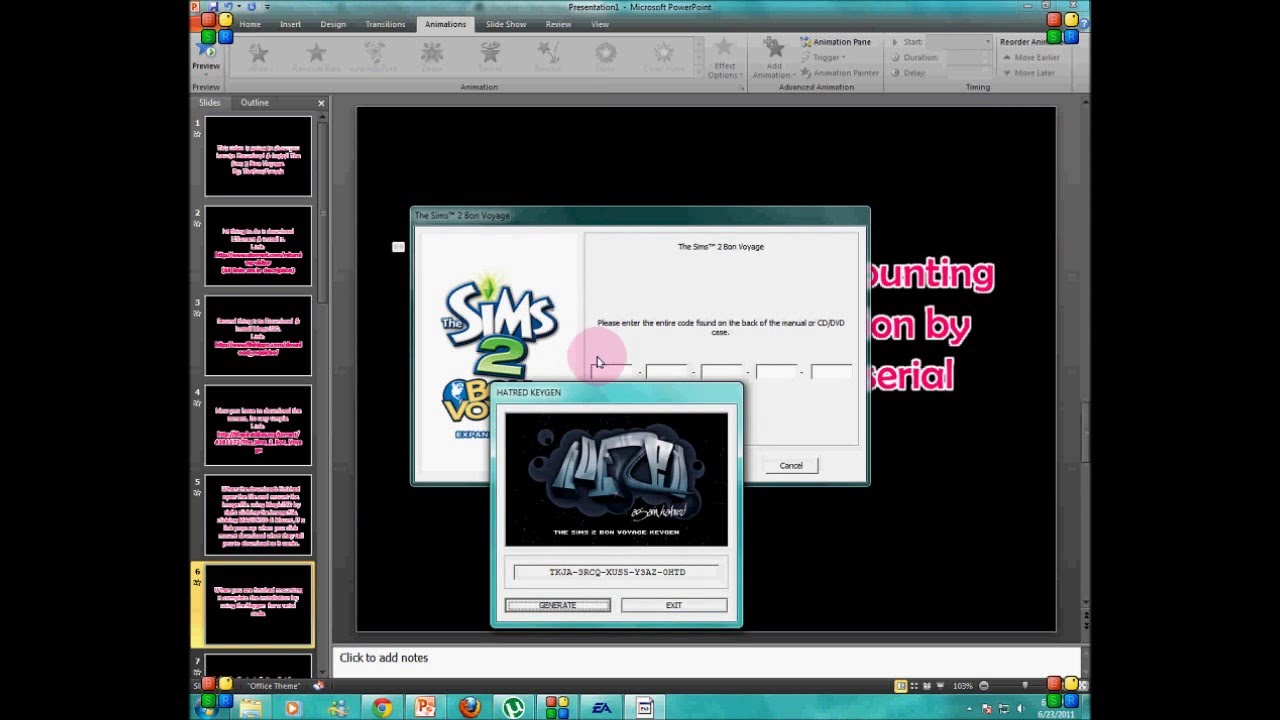
Task: Click the Windows Start button
Action: click(207, 708)
